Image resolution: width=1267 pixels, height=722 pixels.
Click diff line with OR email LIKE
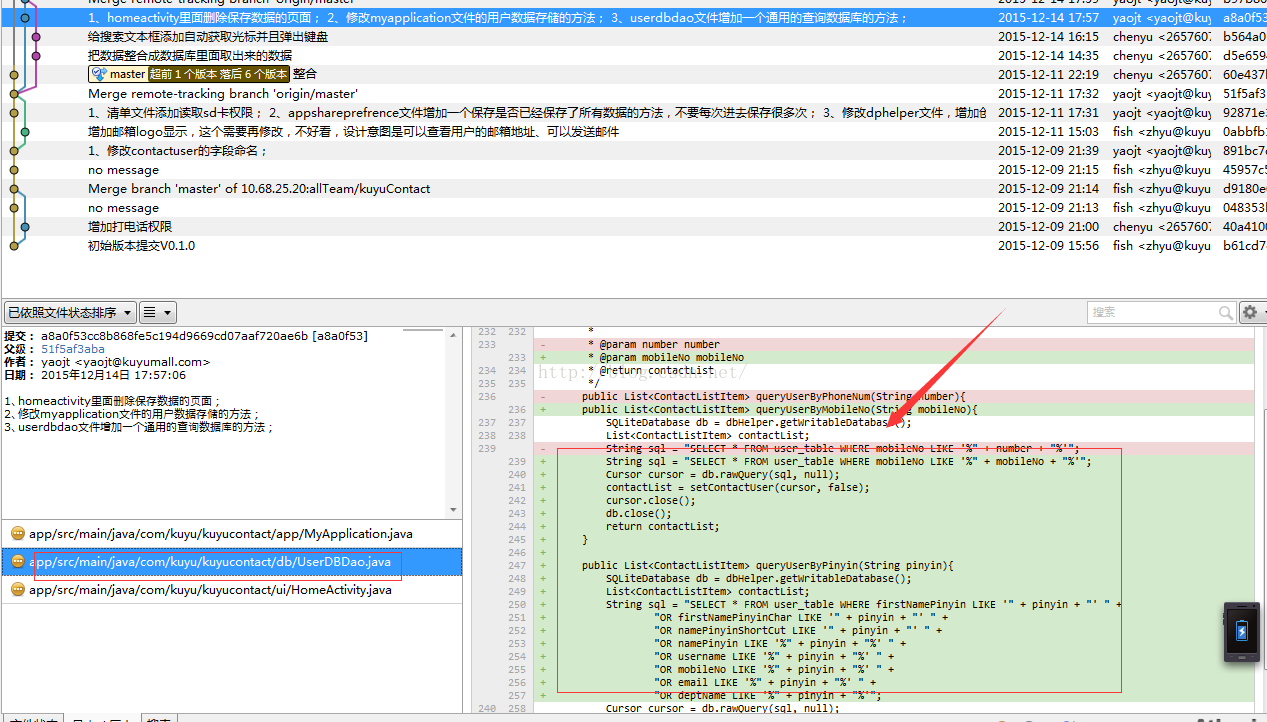point(765,682)
